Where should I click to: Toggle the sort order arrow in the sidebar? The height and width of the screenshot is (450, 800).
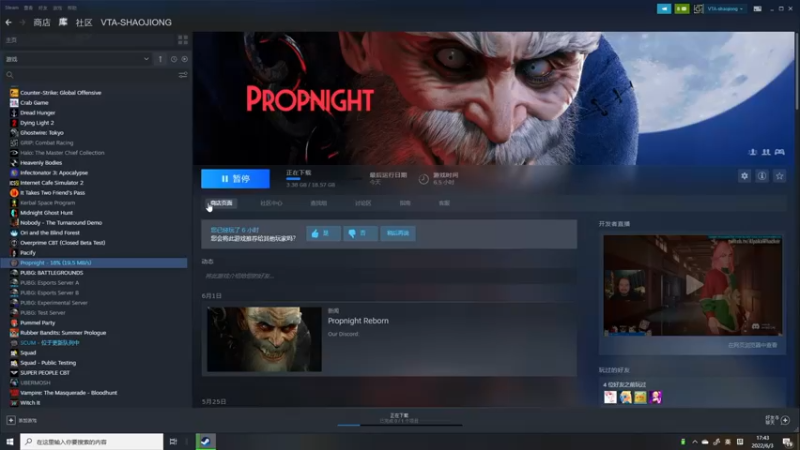160,59
